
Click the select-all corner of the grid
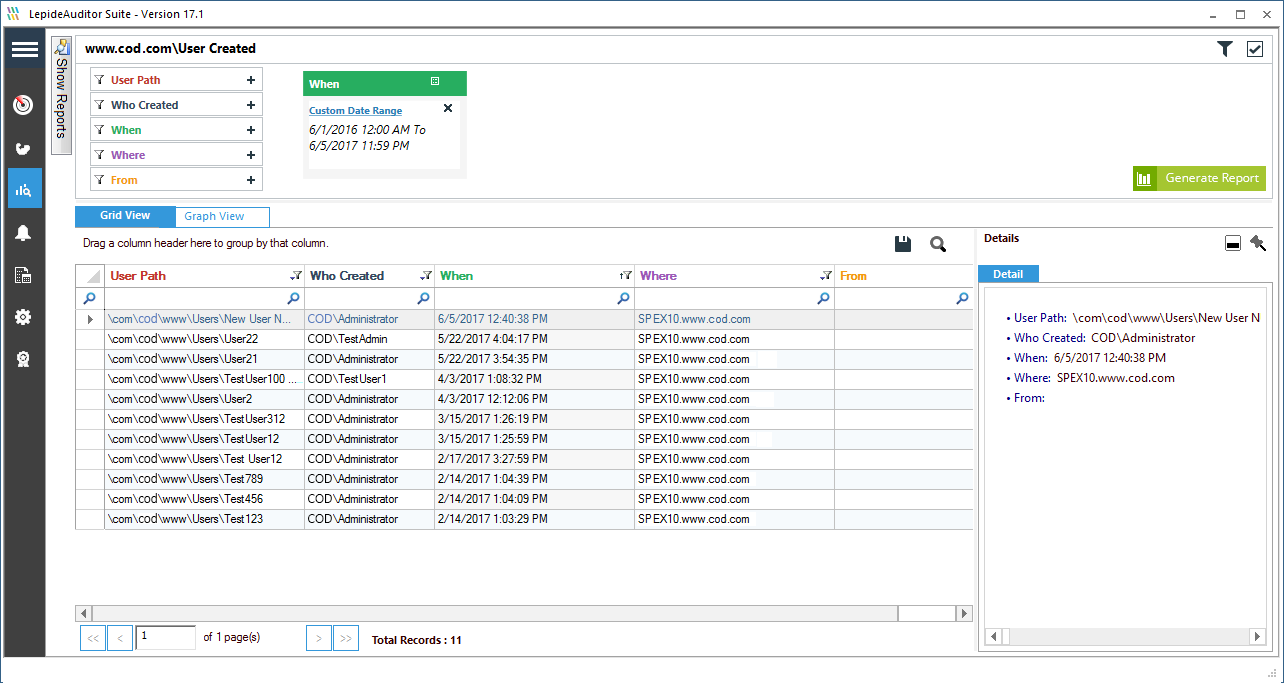90,276
